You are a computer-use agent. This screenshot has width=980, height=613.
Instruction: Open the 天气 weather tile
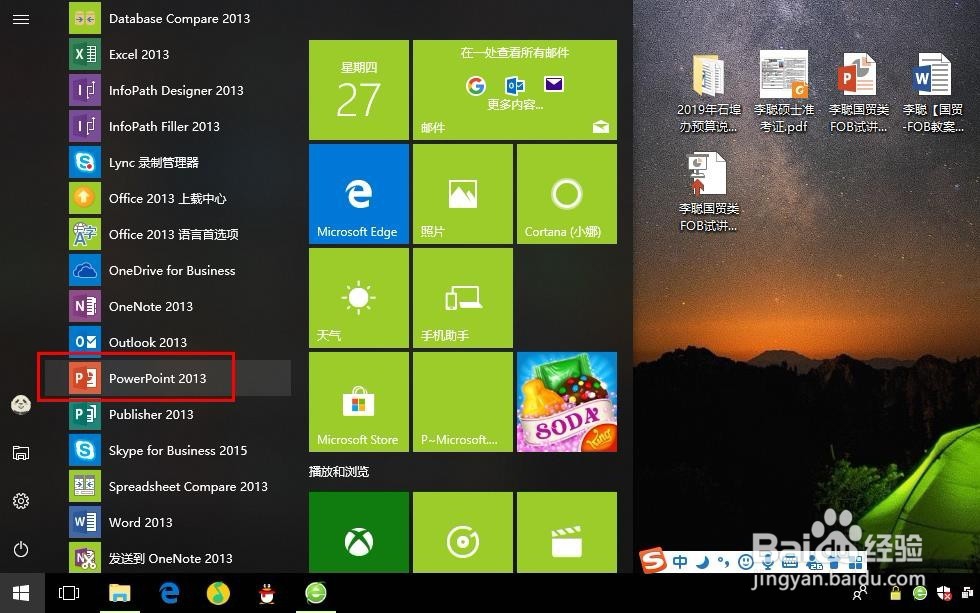359,298
